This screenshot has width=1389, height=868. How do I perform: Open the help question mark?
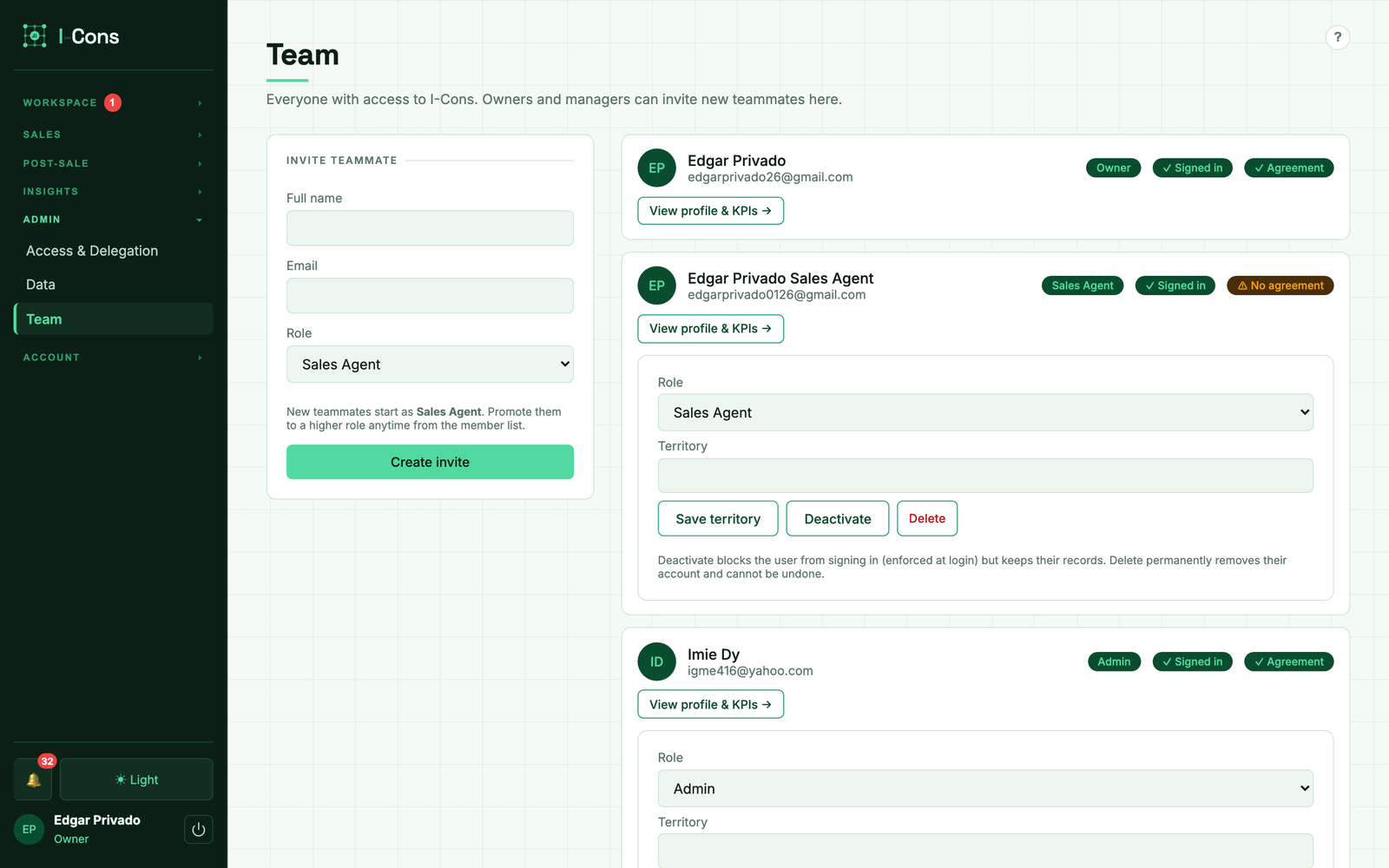(x=1338, y=37)
